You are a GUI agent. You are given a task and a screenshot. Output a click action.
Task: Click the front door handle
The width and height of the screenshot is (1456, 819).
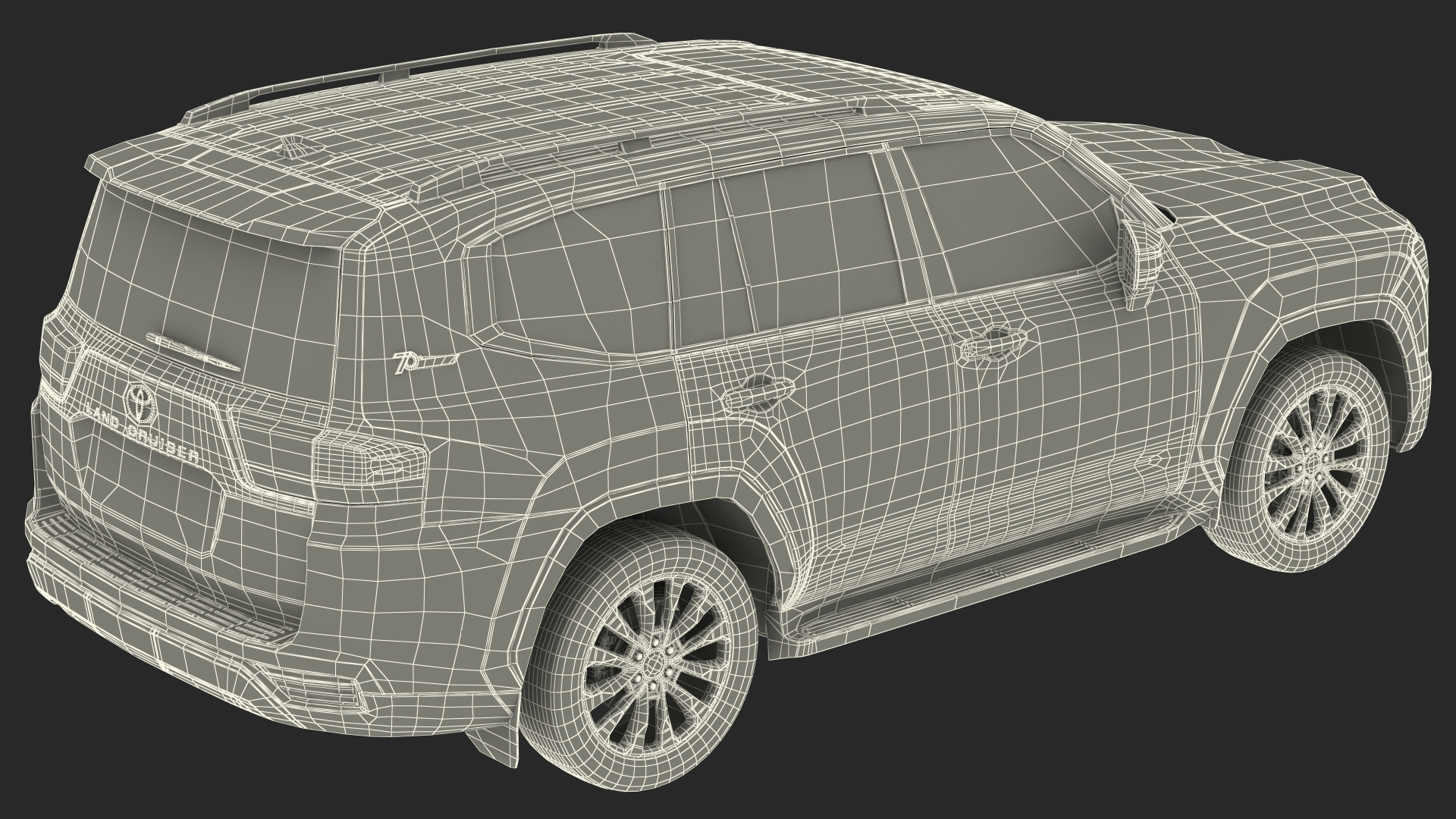pyautogui.click(x=992, y=346)
